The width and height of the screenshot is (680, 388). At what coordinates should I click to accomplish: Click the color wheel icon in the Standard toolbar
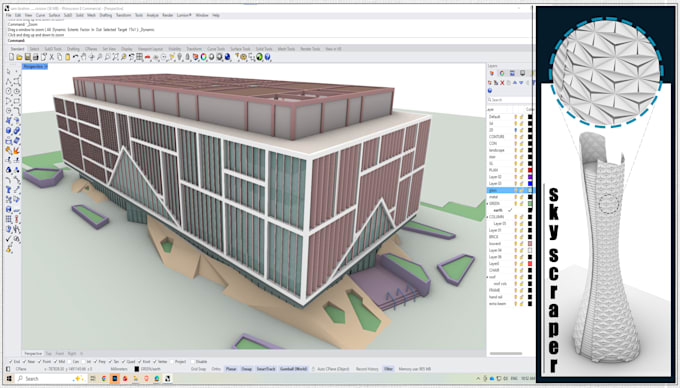point(203,57)
